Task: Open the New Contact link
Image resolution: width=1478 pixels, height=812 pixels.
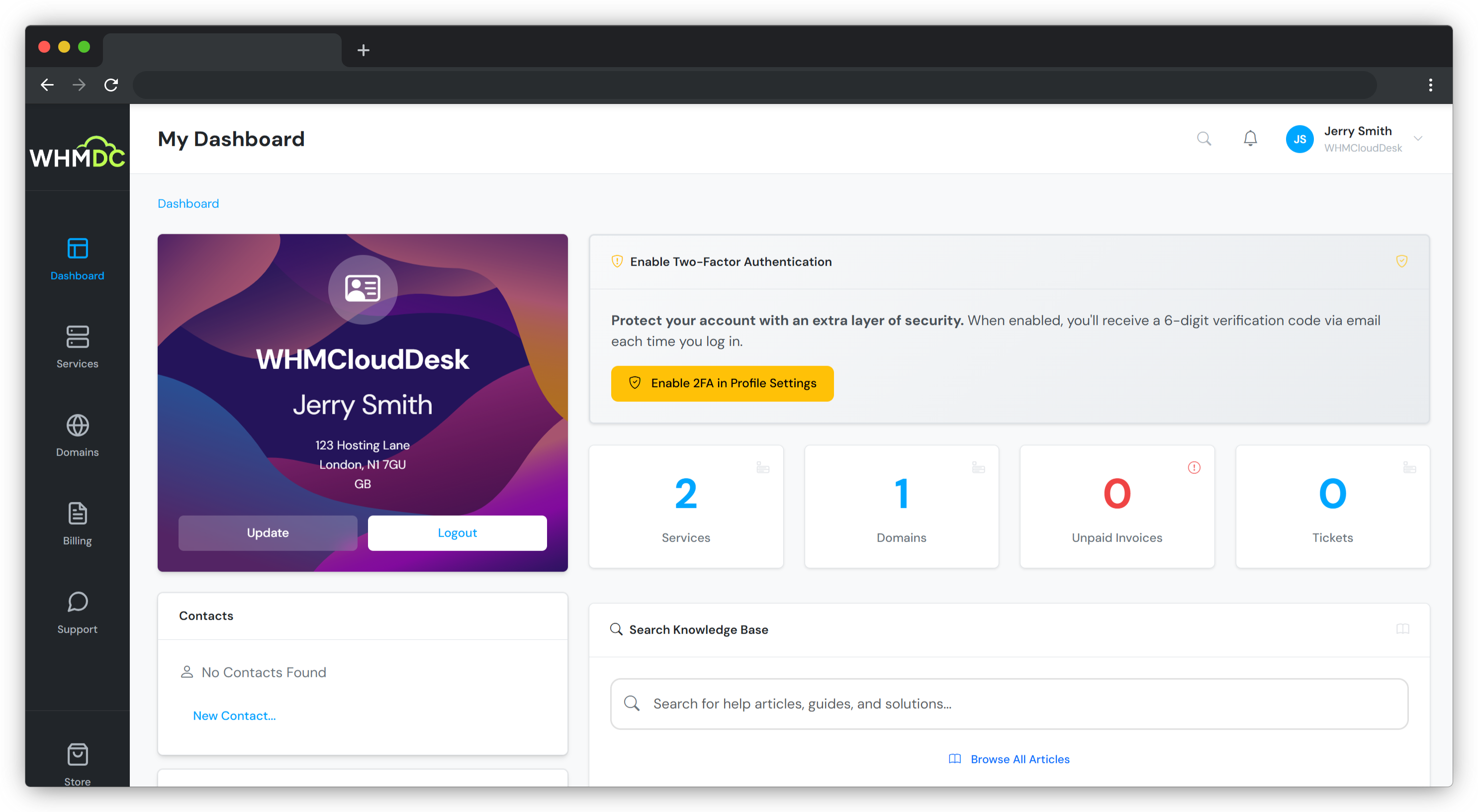Action: pos(234,716)
